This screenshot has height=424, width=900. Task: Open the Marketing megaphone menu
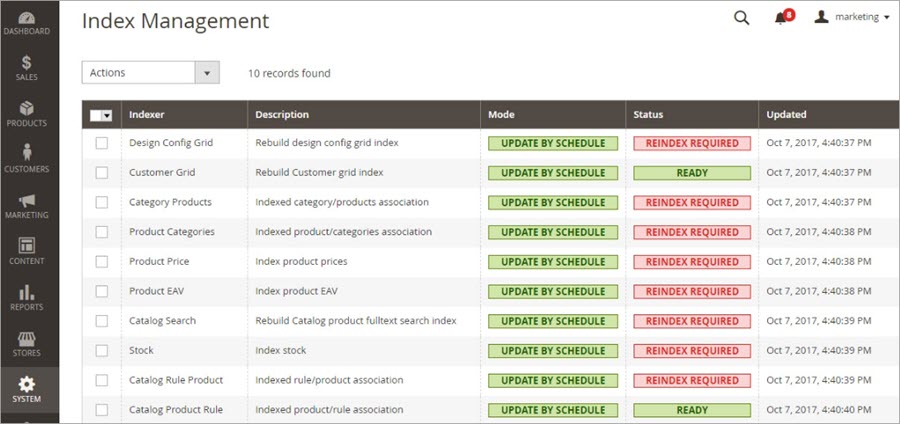27,206
